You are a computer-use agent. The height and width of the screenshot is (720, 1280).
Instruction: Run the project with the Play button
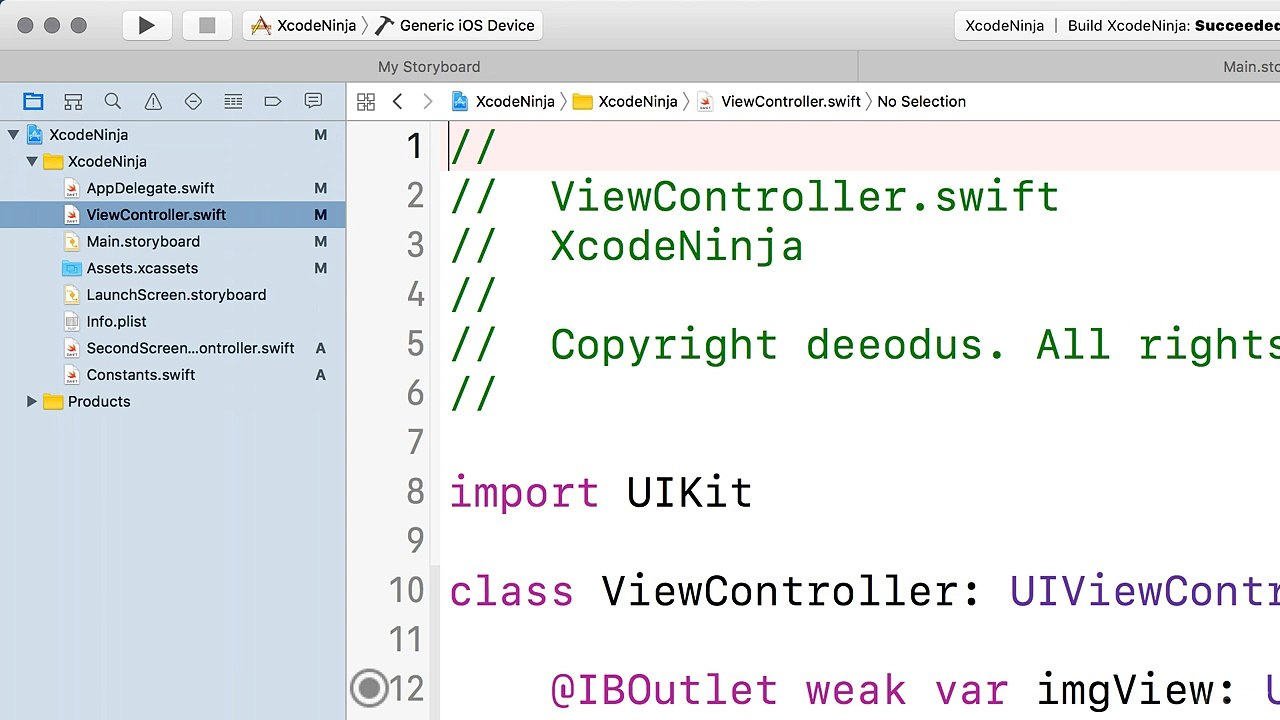pyautogui.click(x=147, y=26)
